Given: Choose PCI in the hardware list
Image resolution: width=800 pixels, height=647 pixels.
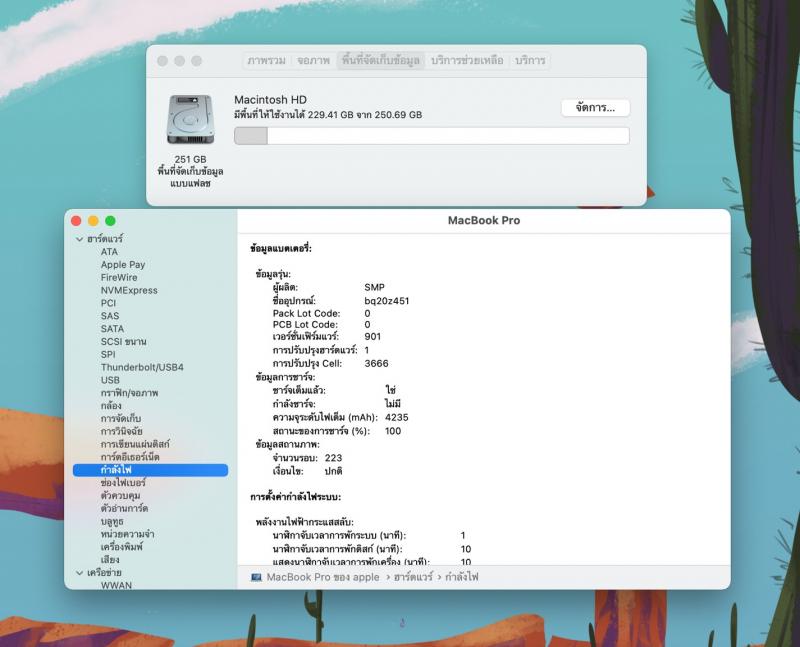Looking at the screenshot, I should coord(108,303).
